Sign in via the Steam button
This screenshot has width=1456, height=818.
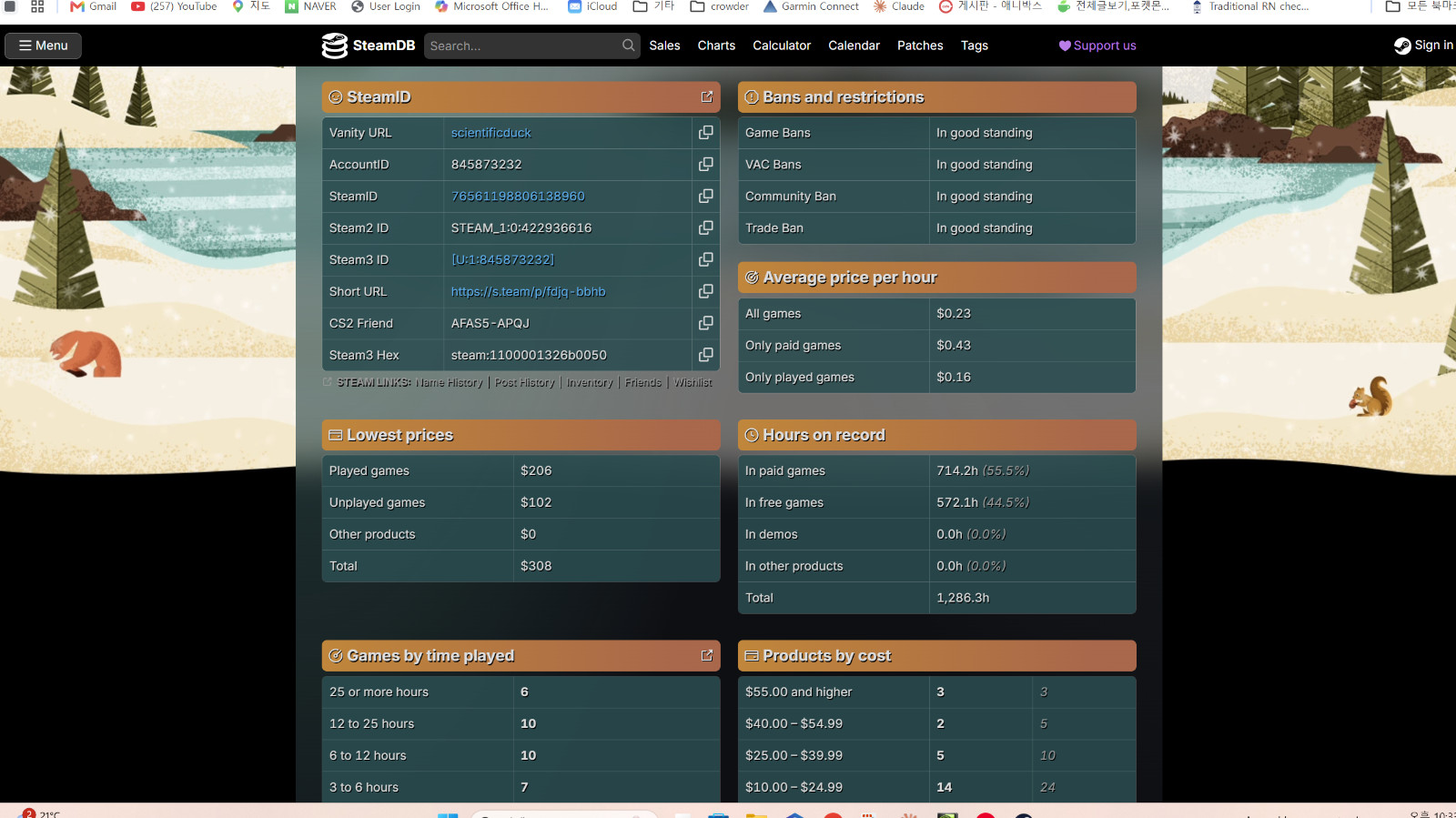point(1424,45)
